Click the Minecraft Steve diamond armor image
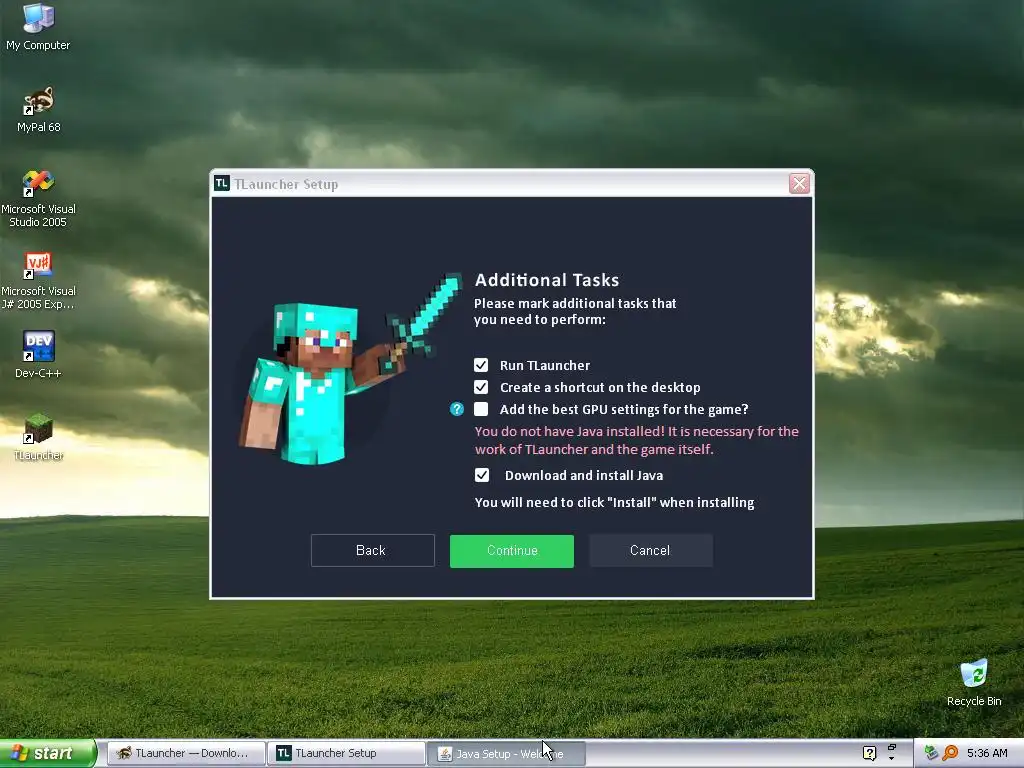This screenshot has width=1024, height=768. point(351,369)
